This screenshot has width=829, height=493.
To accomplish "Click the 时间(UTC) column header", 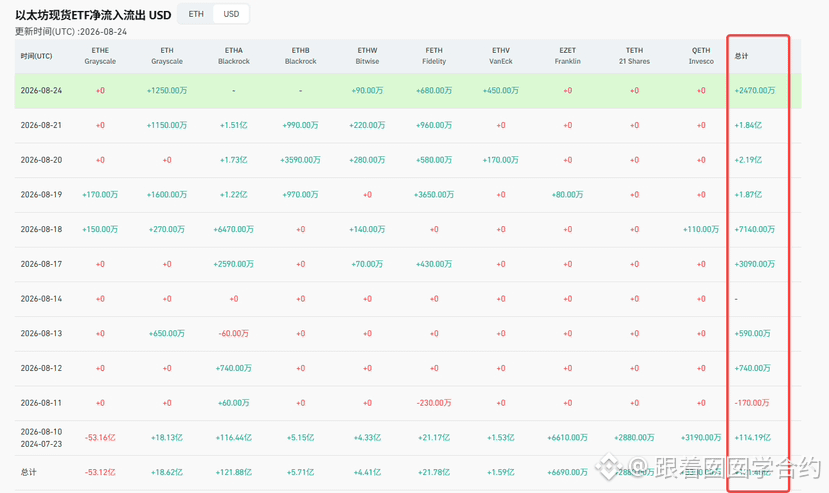I will pyautogui.click(x=36, y=56).
